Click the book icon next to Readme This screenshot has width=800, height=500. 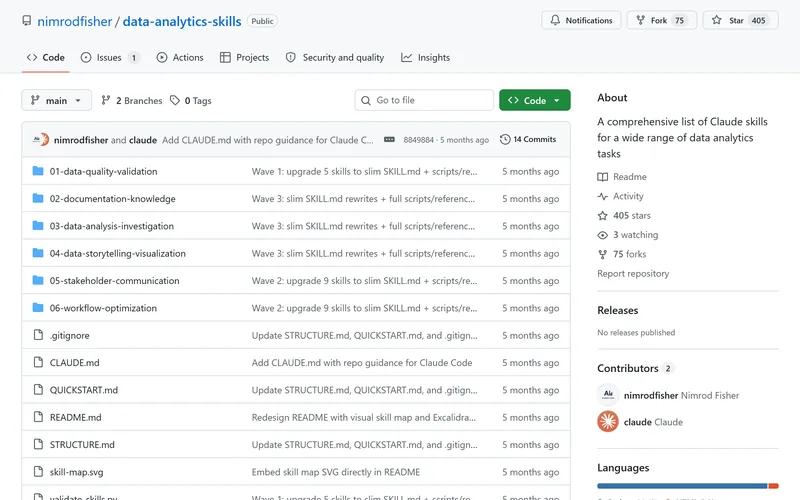click(x=603, y=177)
